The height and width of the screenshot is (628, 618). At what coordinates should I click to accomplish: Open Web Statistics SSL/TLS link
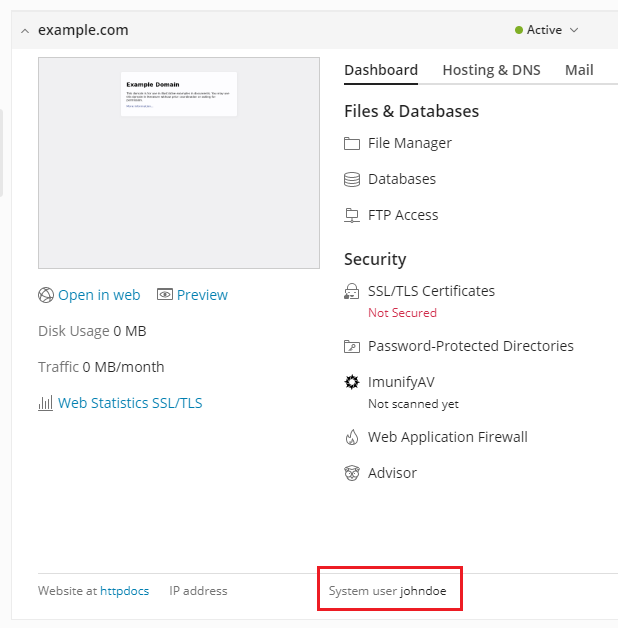pyautogui.click(x=130, y=403)
